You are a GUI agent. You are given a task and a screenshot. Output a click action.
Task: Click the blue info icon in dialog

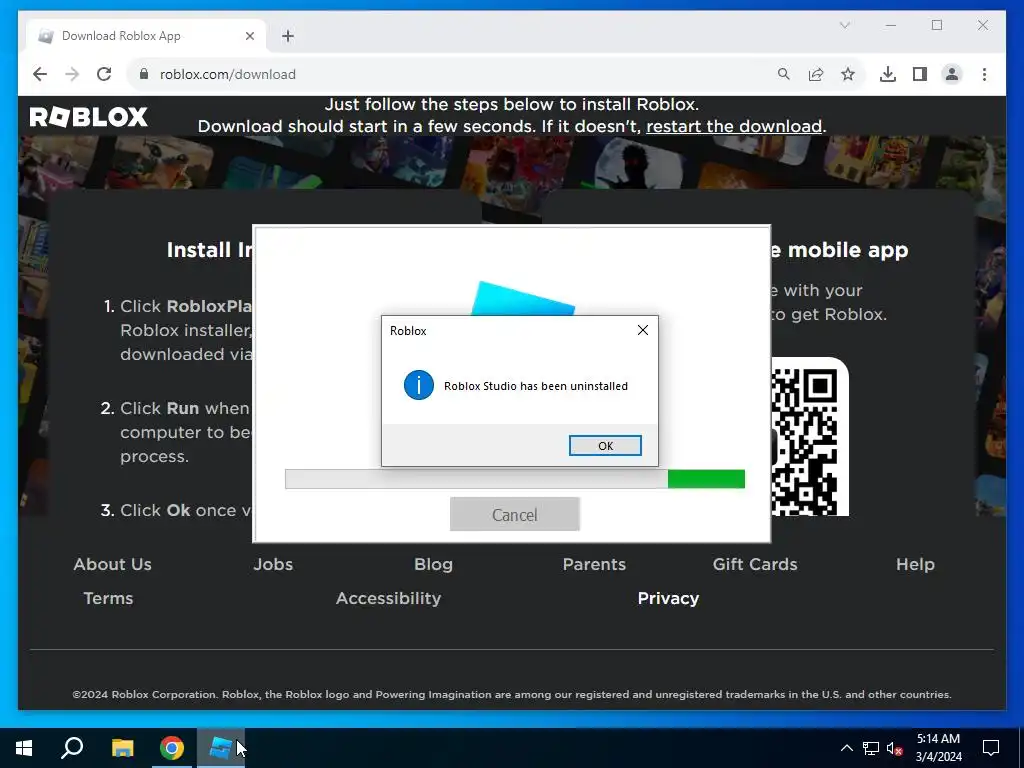click(419, 385)
